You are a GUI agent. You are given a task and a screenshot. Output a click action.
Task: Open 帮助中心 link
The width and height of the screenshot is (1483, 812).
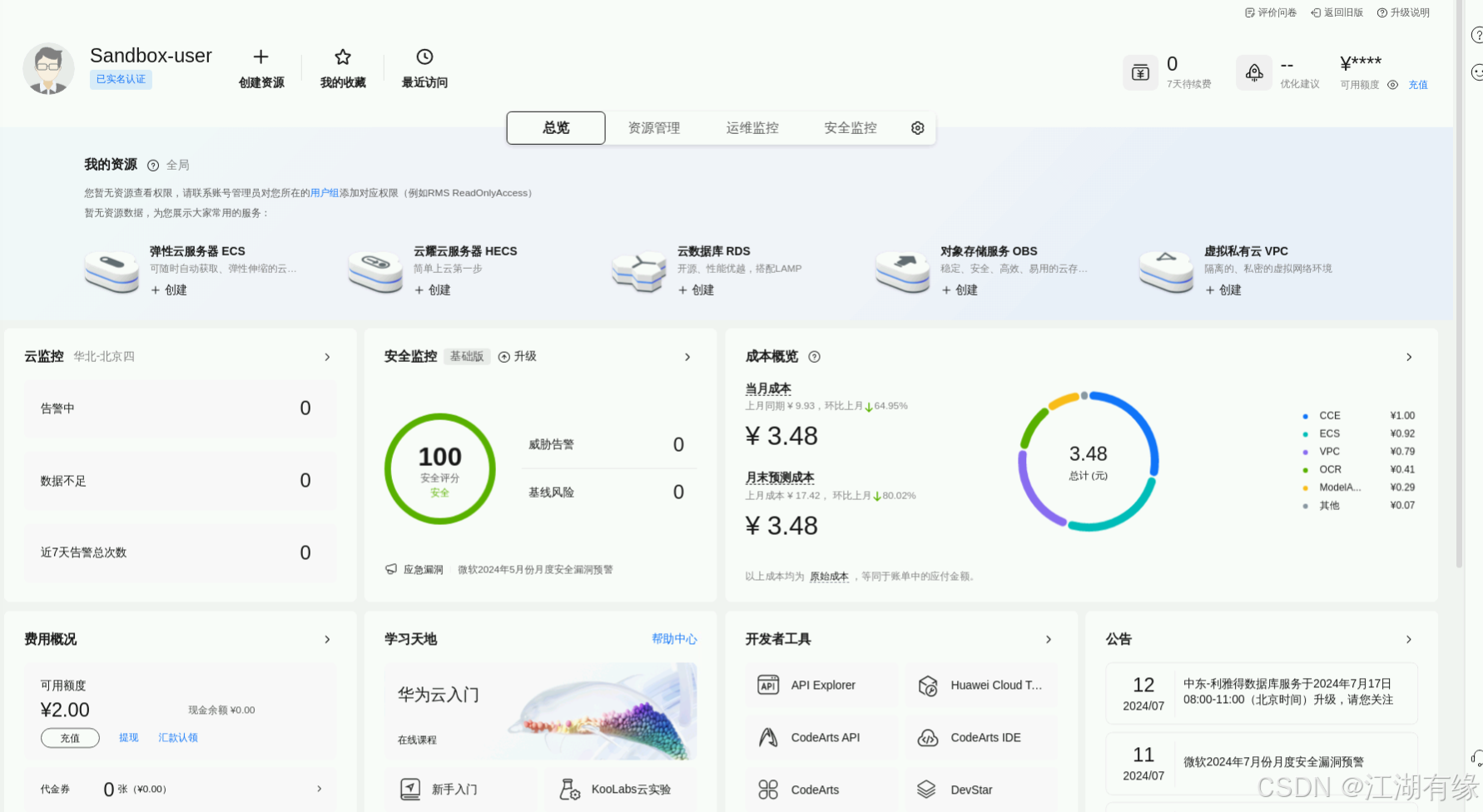click(674, 639)
